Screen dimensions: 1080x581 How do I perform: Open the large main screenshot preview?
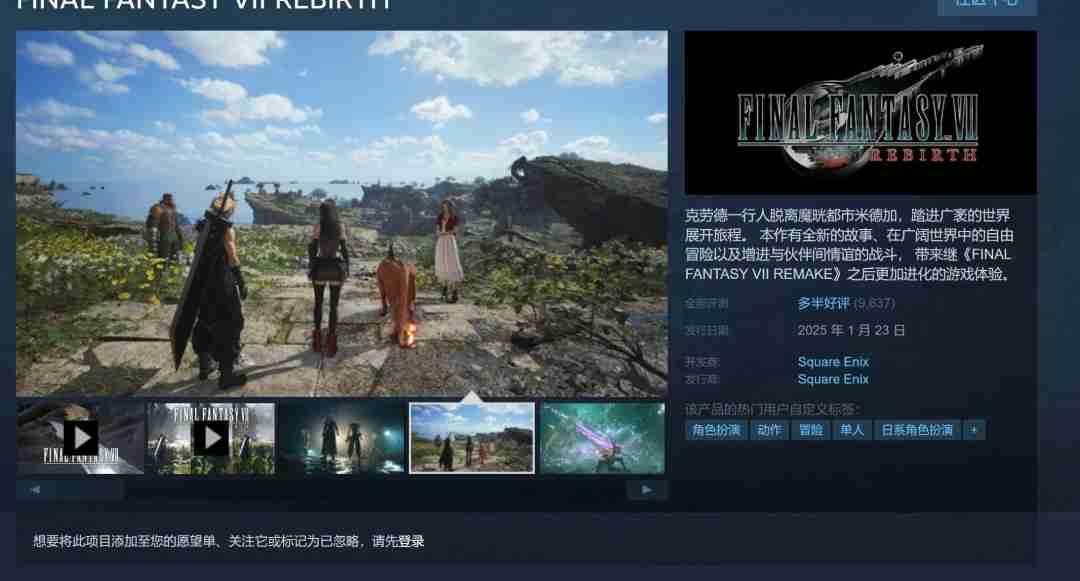click(342, 213)
